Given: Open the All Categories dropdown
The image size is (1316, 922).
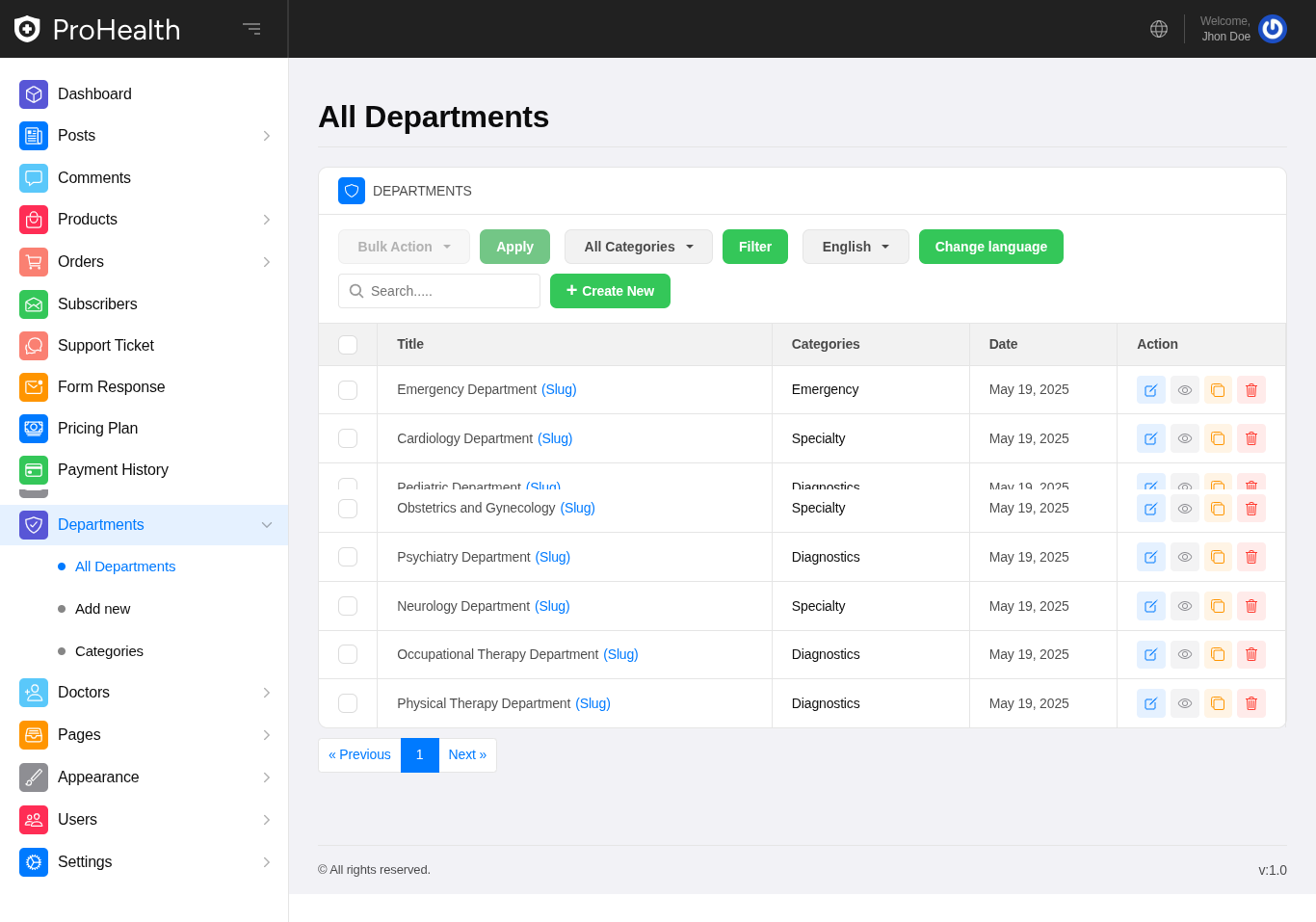Looking at the screenshot, I should (638, 247).
